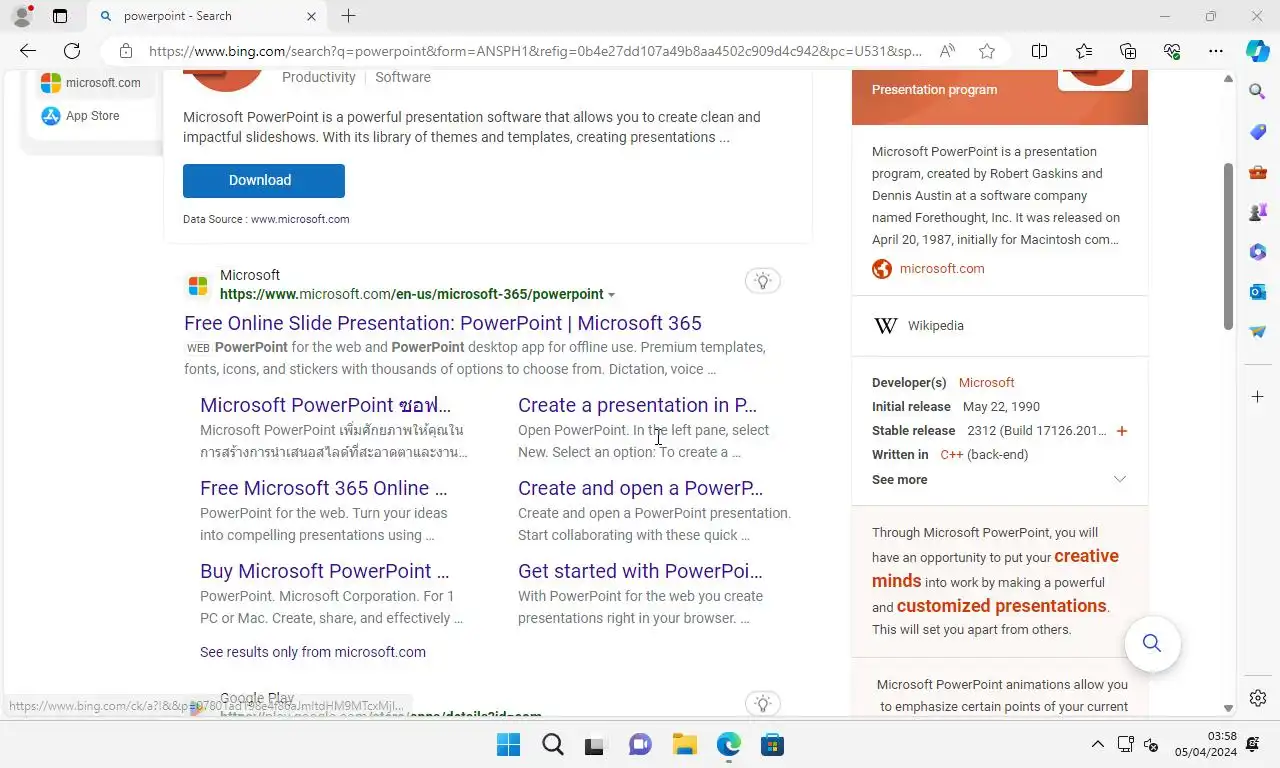Open Microsoft Store from taskbar
This screenshot has height=768, width=1280.
(x=772, y=745)
